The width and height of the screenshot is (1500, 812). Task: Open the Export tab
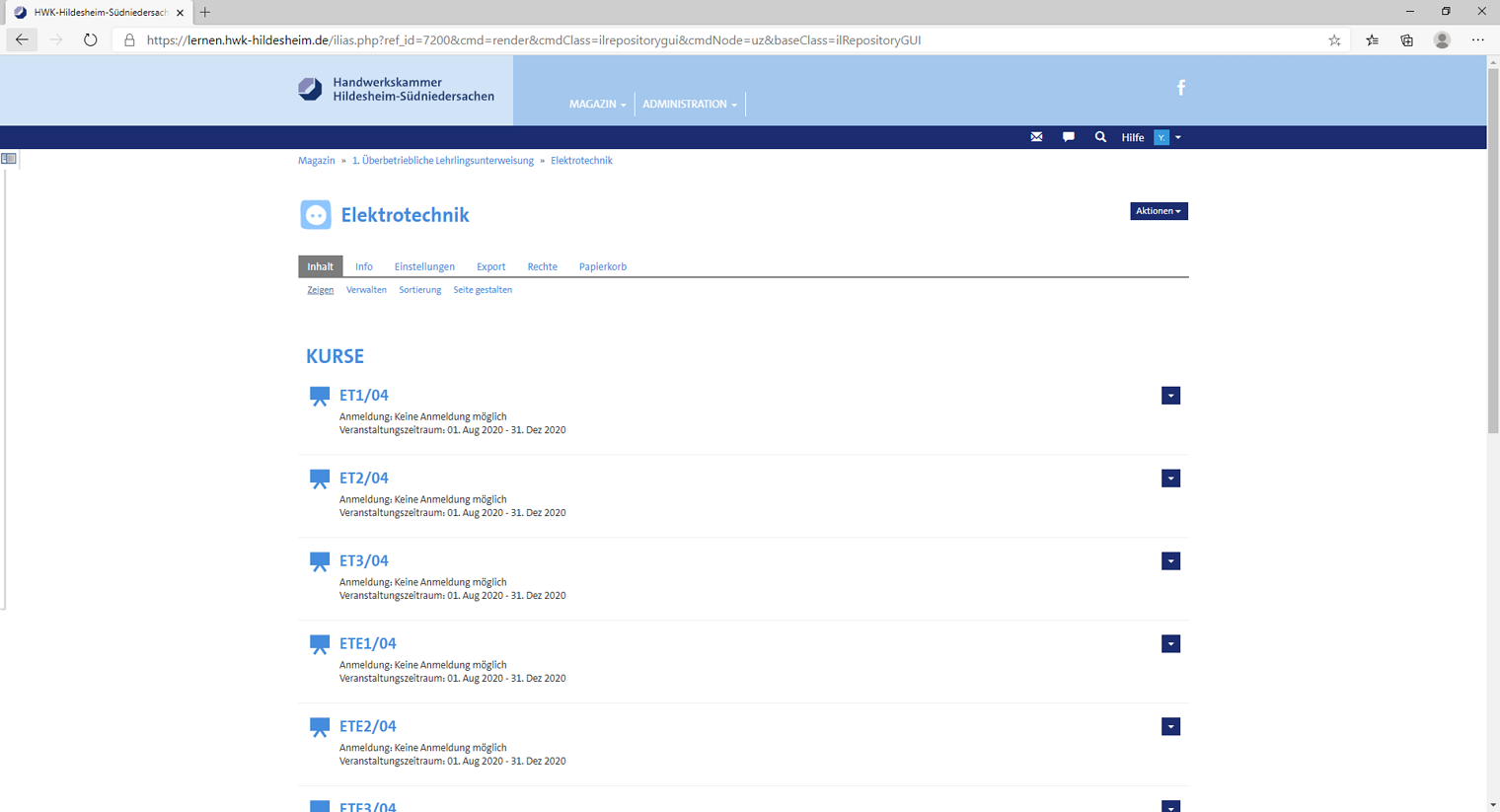[490, 266]
